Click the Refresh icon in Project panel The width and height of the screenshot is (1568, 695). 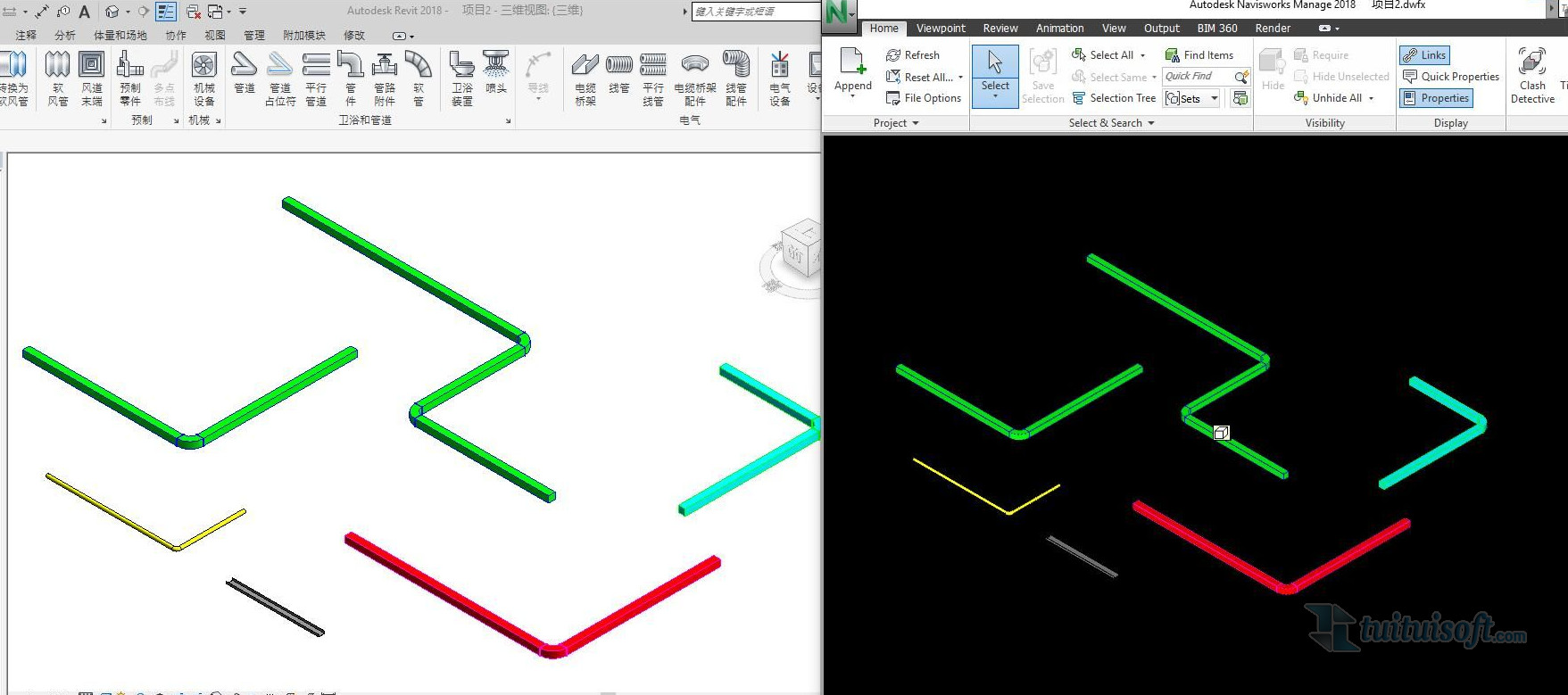(x=893, y=55)
